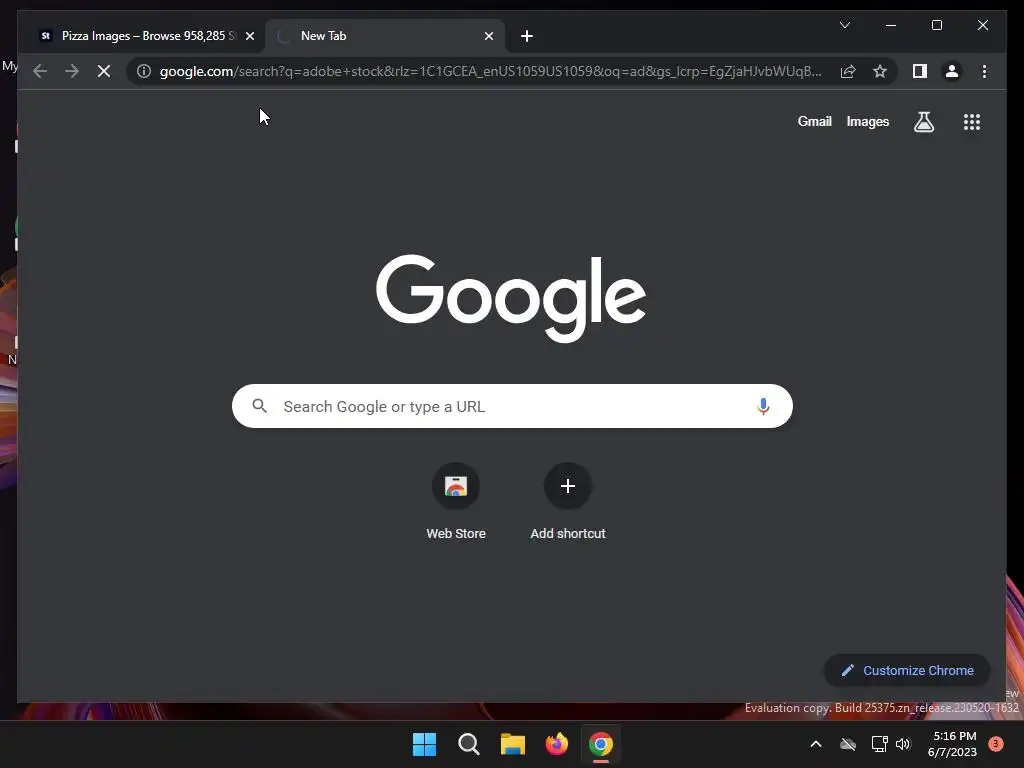Share this page icon

(848, 71)
